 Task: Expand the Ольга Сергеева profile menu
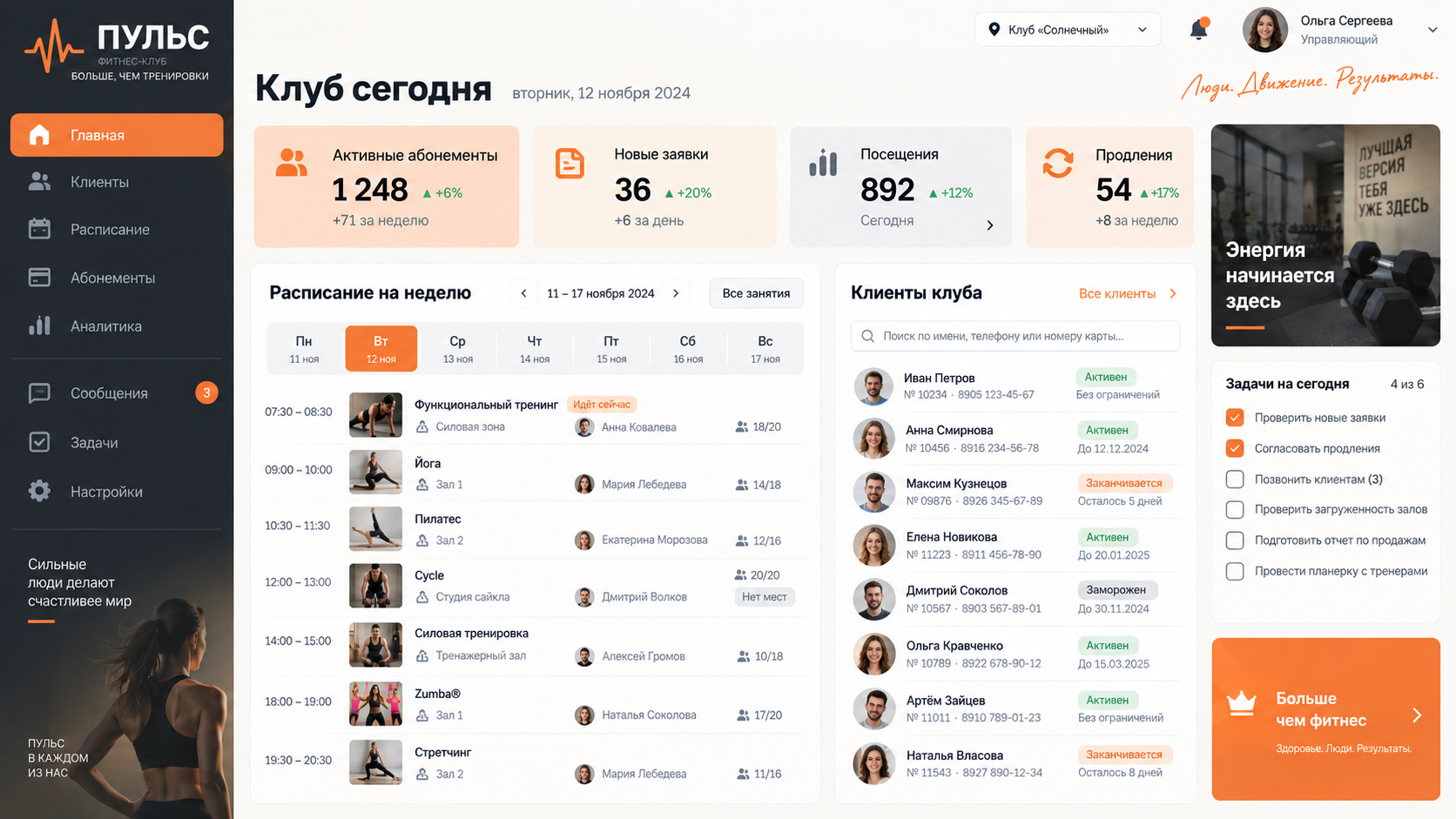click(1432, 30)
